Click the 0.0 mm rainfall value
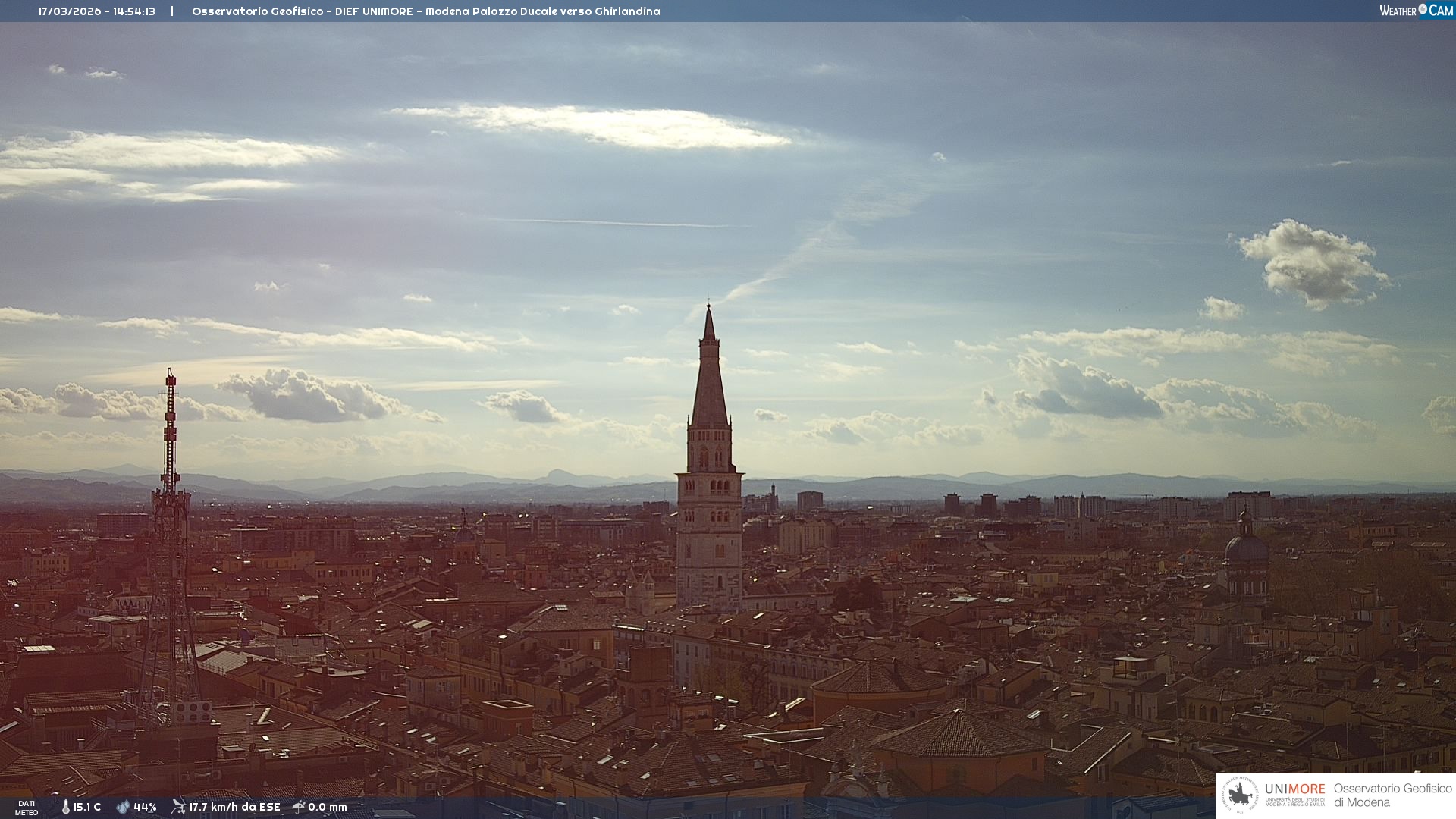This screenshot has height=819, width=1456. coord(328,807)
